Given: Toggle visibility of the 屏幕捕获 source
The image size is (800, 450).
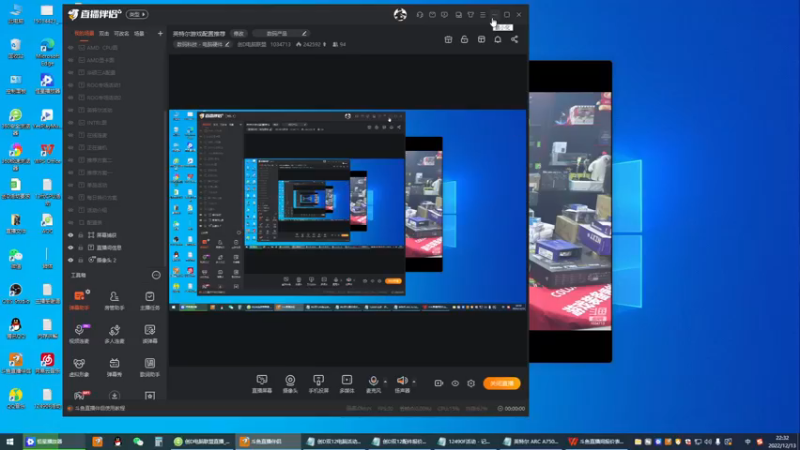Looking at the screenshot, I should (71, 235).
